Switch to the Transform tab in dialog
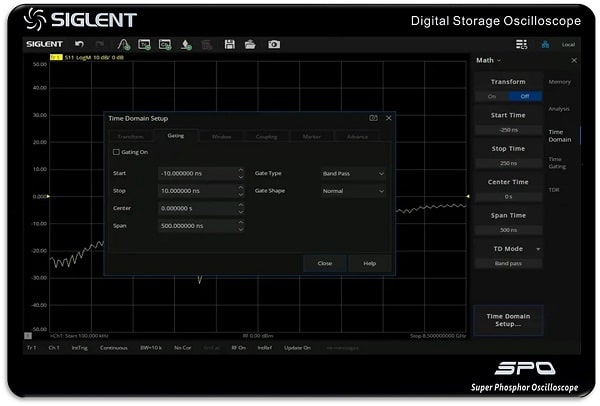 130,137
